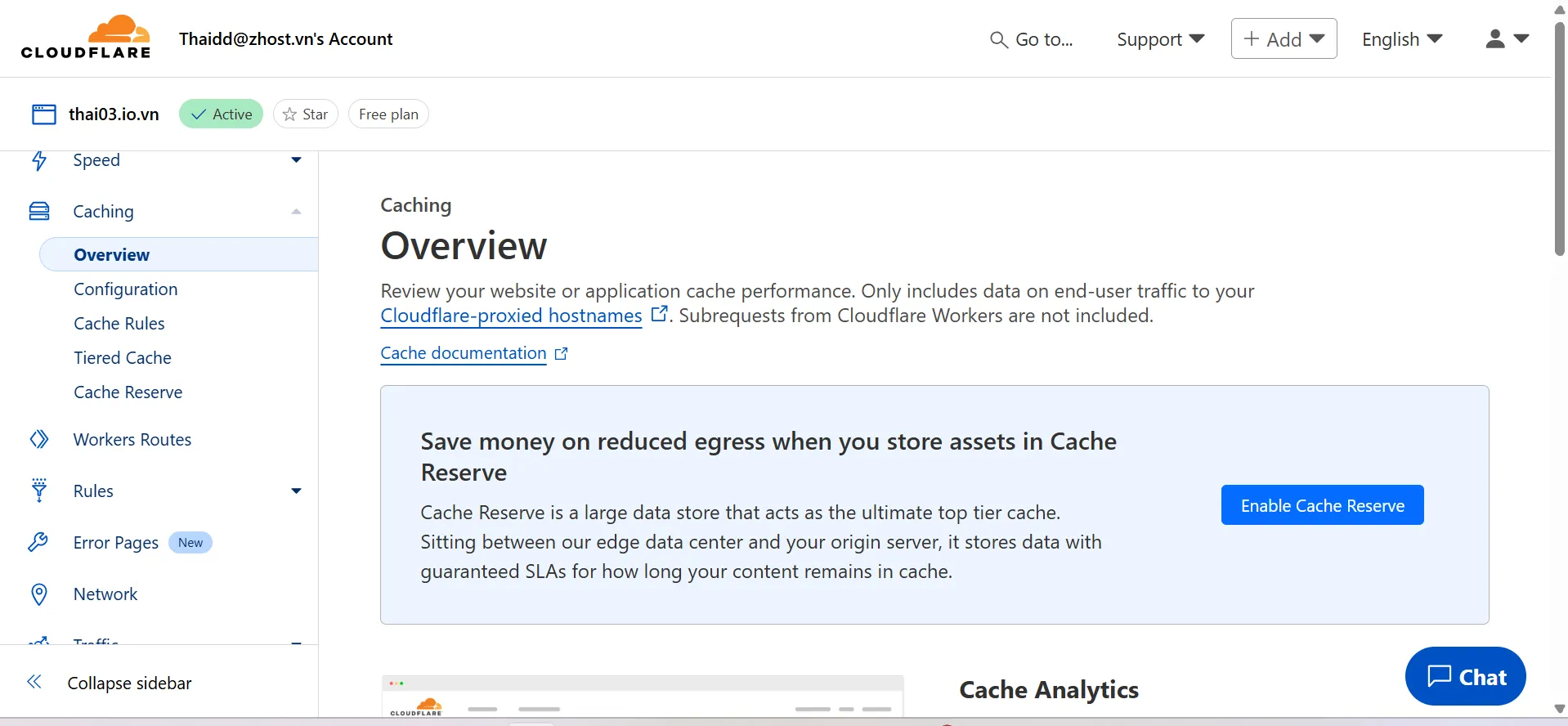1568x726 pixels.
Task: Click the Error Pages wrench icon
Action: click(x=38, y=542)
